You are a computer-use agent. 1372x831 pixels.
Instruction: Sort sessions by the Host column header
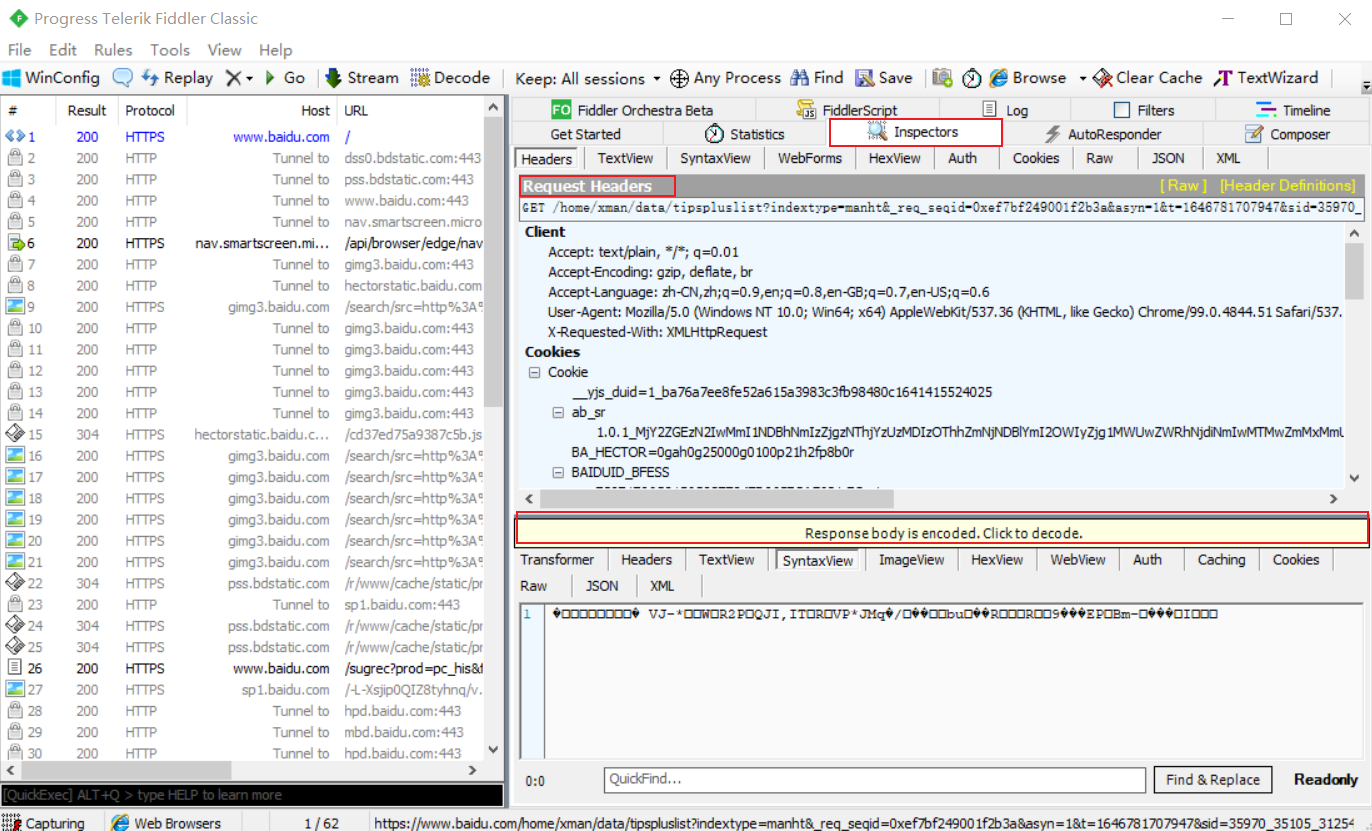click(x=261, y=111)
